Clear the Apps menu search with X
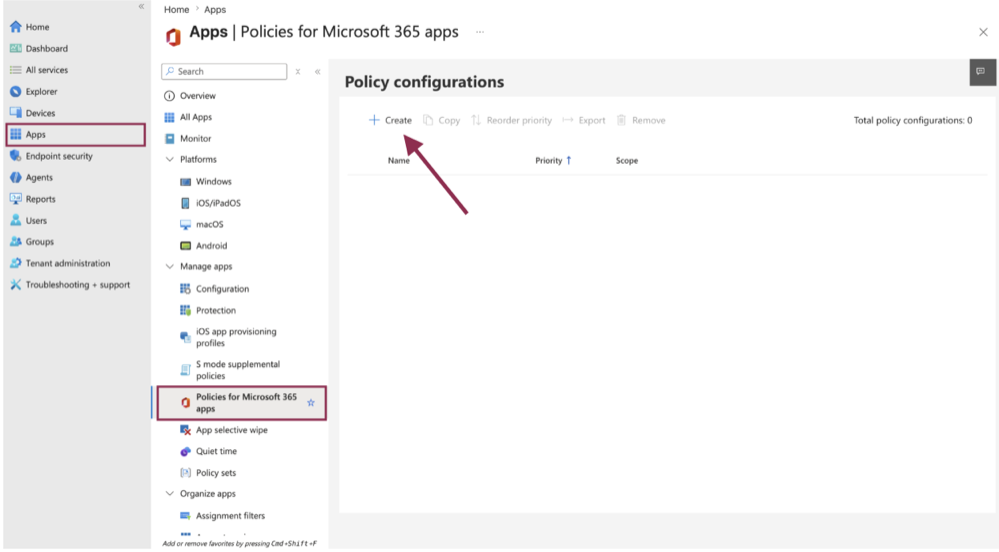The image size is (999, 552). (x=298, y=72)
